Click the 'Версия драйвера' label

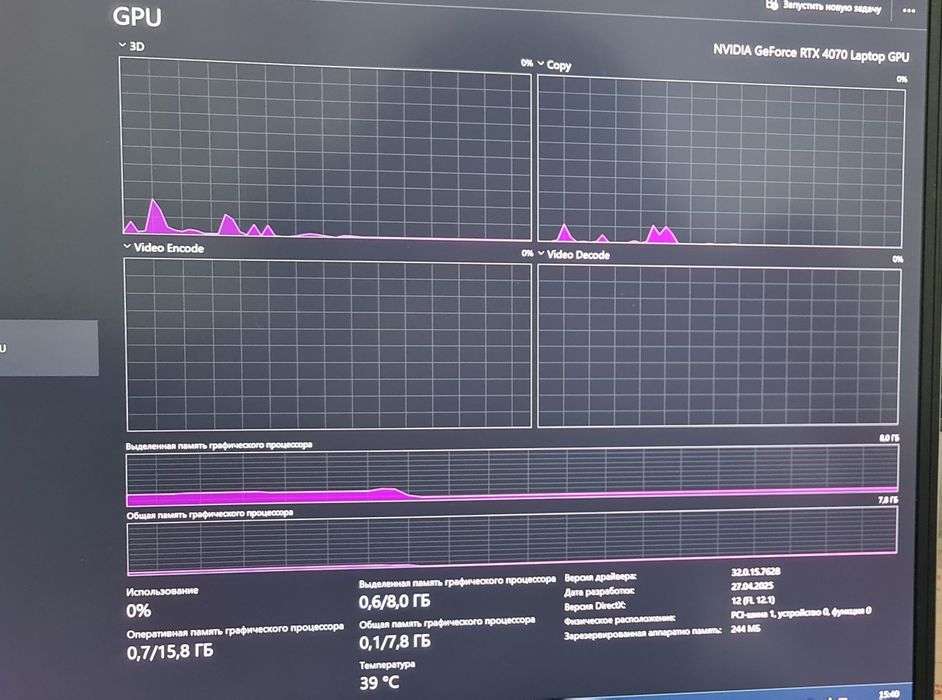click(600, 577)
